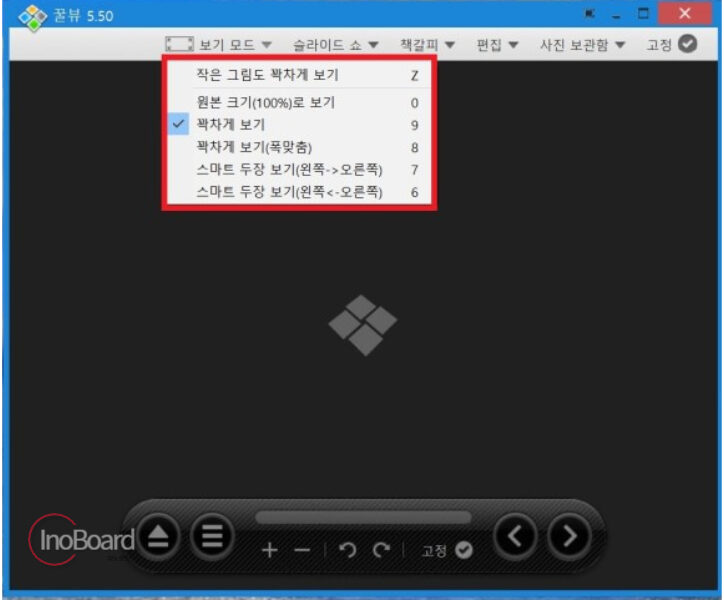Click the view mode rectangle icon
This screenshot has height=600, width=724.
click(180, 44)
